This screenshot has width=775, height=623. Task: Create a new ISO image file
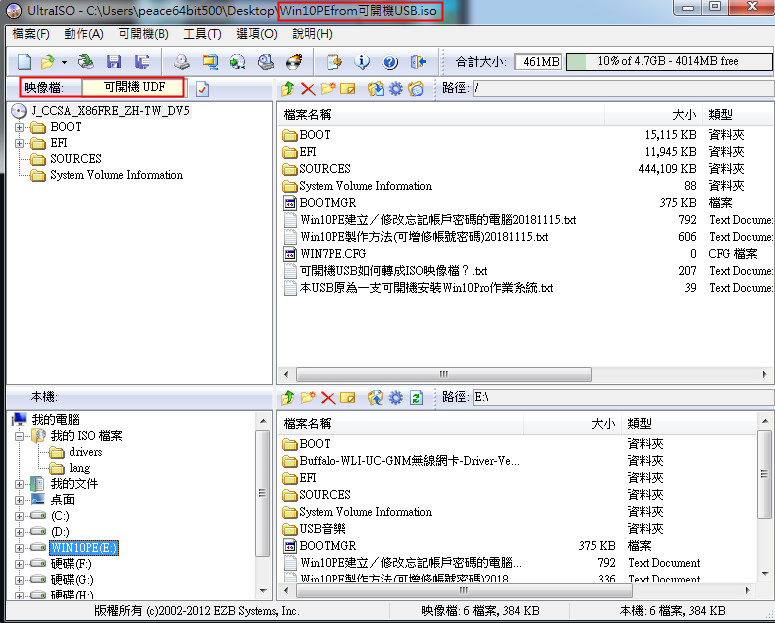(24, 62)
